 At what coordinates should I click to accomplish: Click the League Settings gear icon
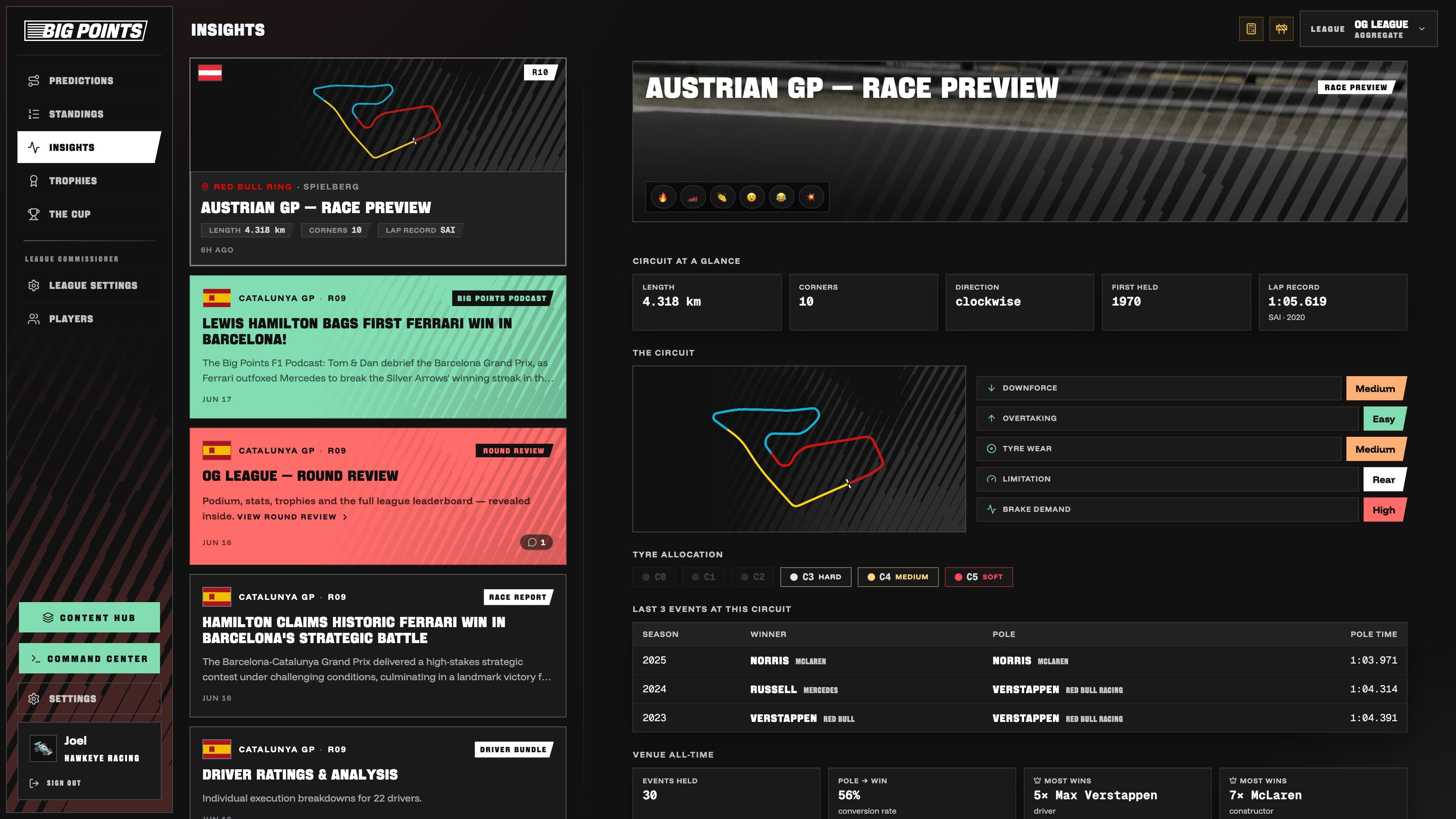coord(34,286)
